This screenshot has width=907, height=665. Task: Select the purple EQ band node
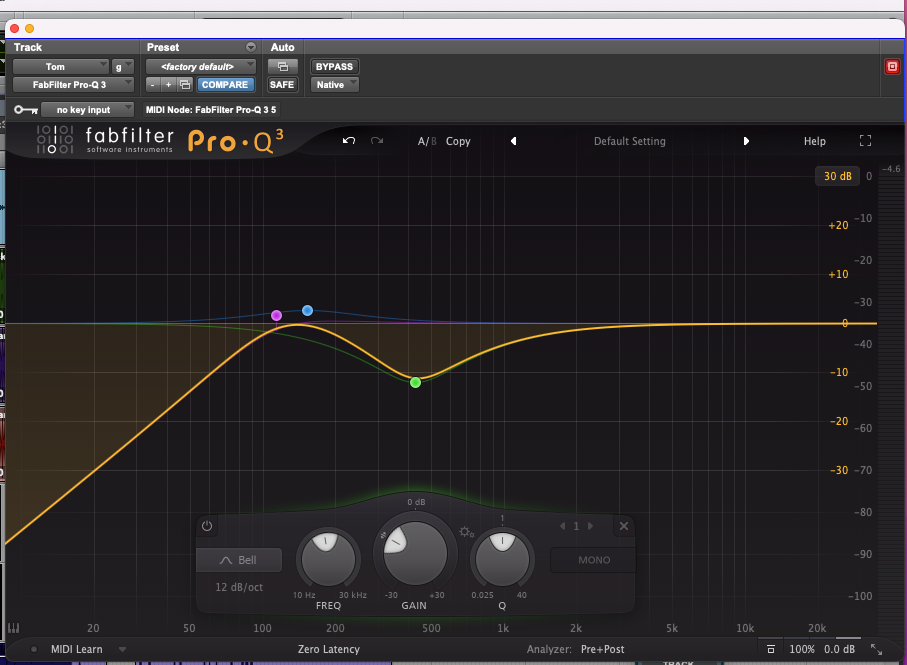coord(276,315)
